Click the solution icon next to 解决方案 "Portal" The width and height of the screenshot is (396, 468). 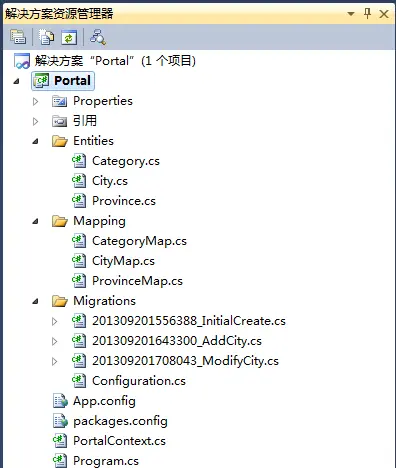(x=22, y=61)
